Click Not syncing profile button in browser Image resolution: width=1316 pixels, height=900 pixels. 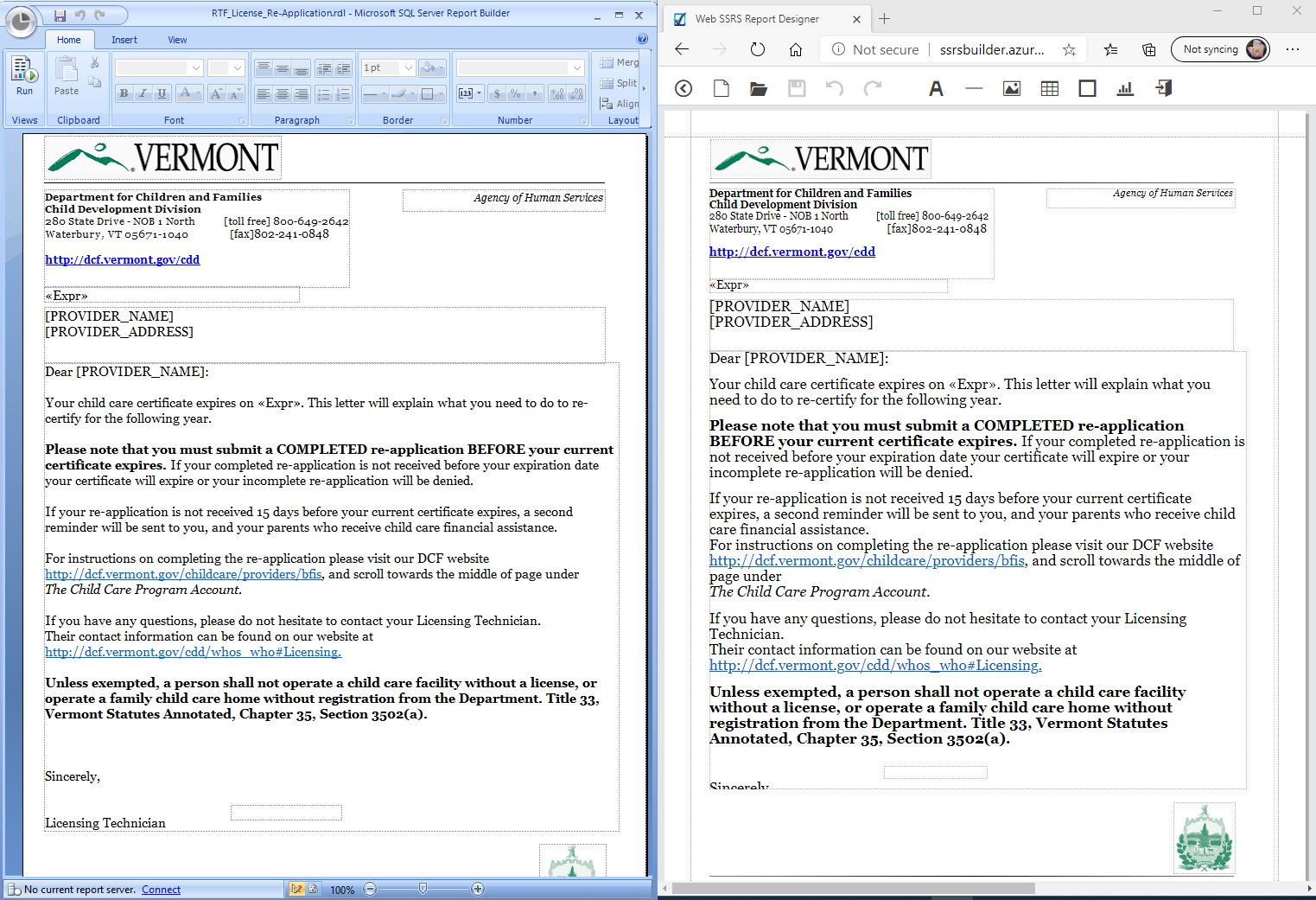[x=1220, y=49]
